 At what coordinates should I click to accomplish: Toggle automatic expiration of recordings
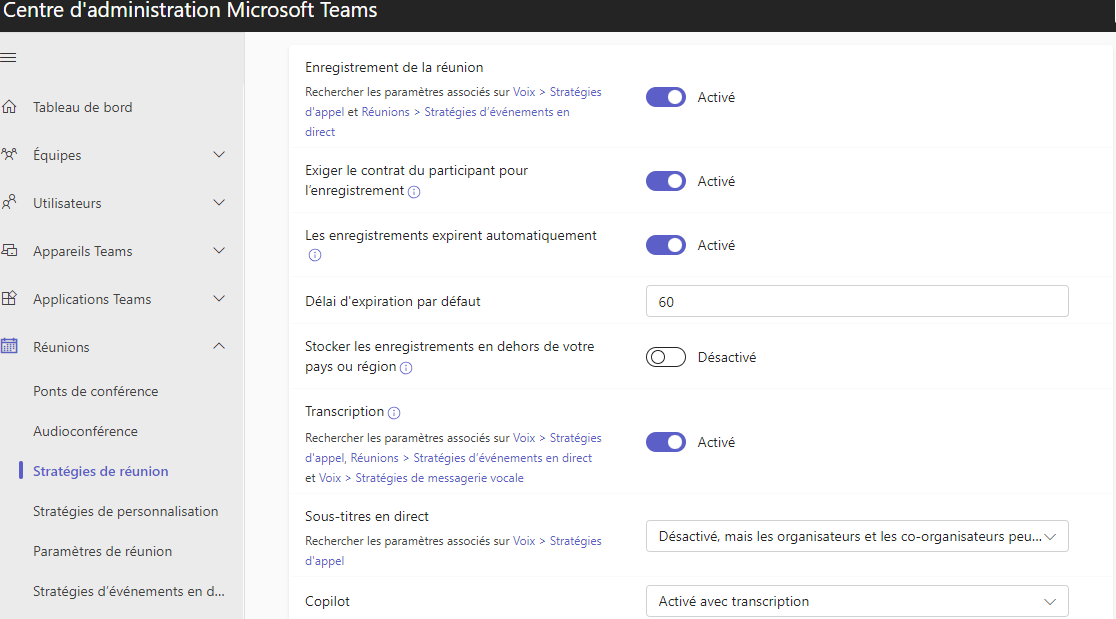point(666,245)
